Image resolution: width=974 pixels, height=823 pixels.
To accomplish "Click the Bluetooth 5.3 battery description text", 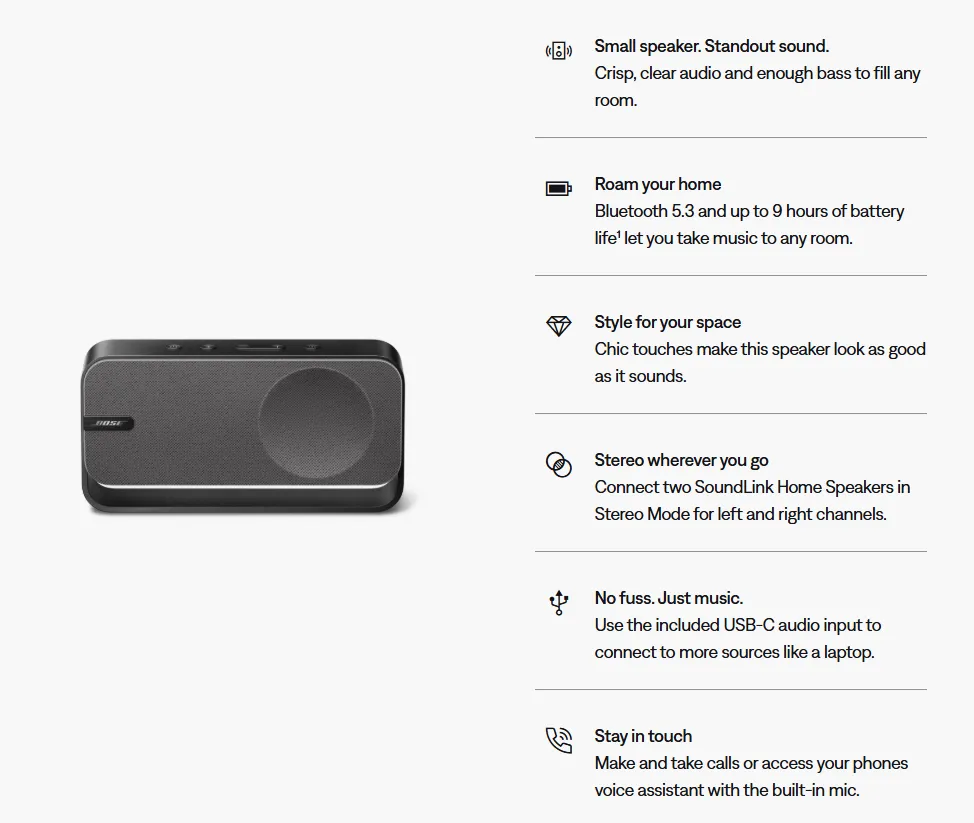I will [749, 225].
